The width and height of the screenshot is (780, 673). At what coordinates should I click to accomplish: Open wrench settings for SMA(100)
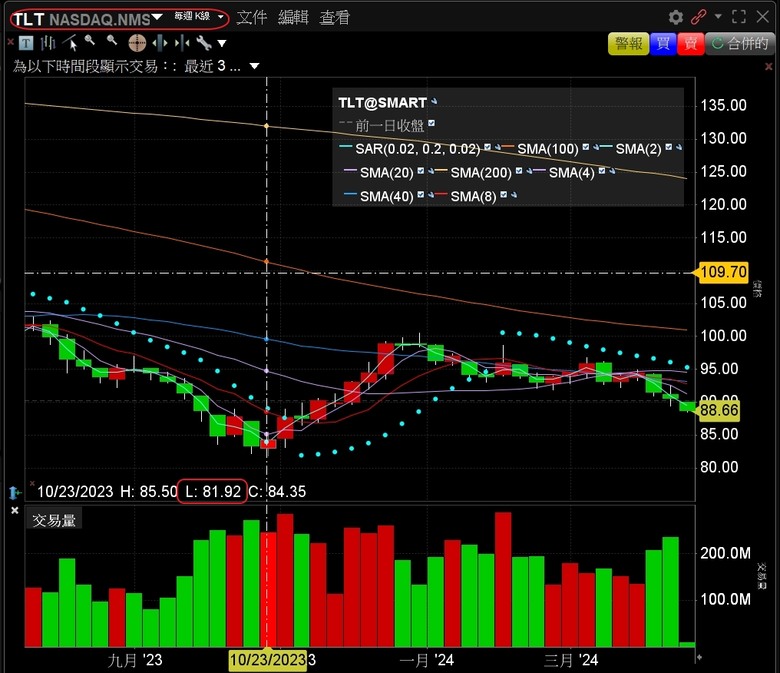pos(595,147)
